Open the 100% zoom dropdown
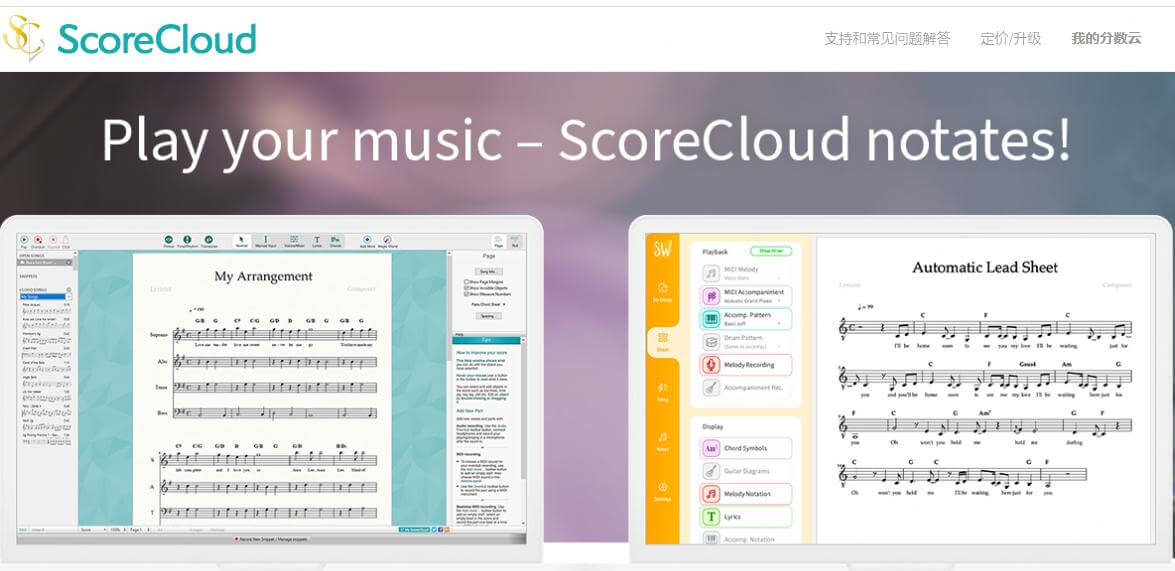 pyautogui.click(x=118, y=530)
